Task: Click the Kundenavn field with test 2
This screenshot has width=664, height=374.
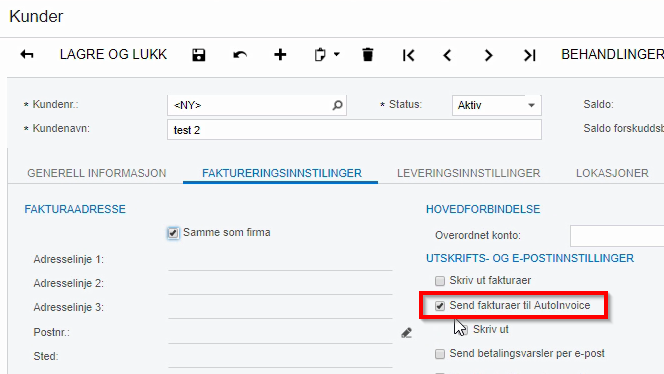Action: pos(354,130)
